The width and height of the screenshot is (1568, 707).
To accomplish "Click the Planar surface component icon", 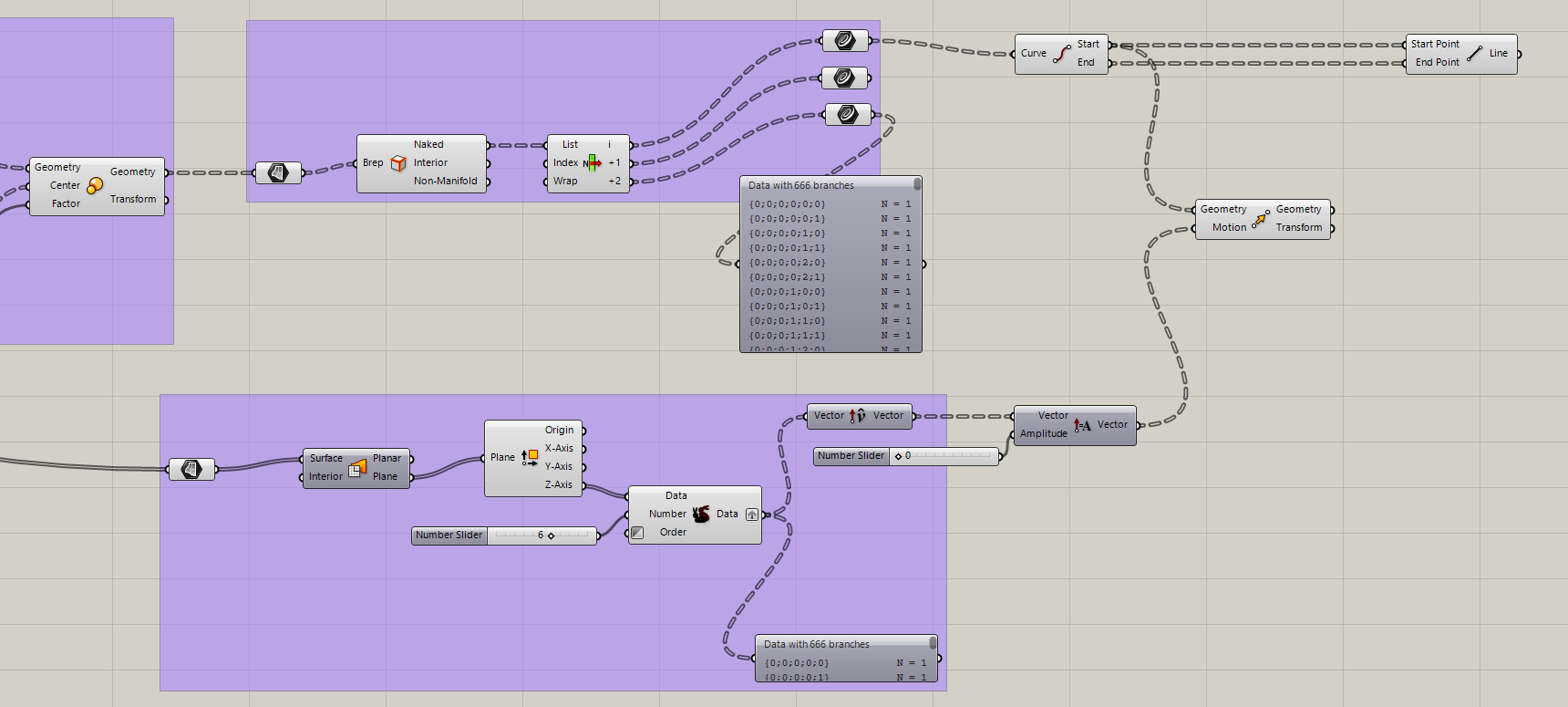I will (x=357, y=468).
